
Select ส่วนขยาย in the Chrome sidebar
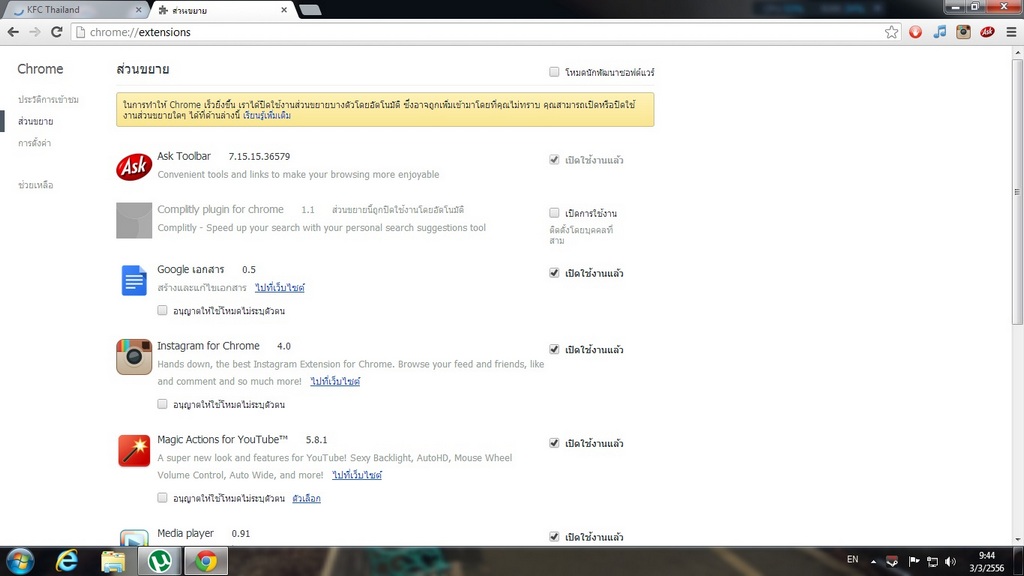tap(35, 121)
